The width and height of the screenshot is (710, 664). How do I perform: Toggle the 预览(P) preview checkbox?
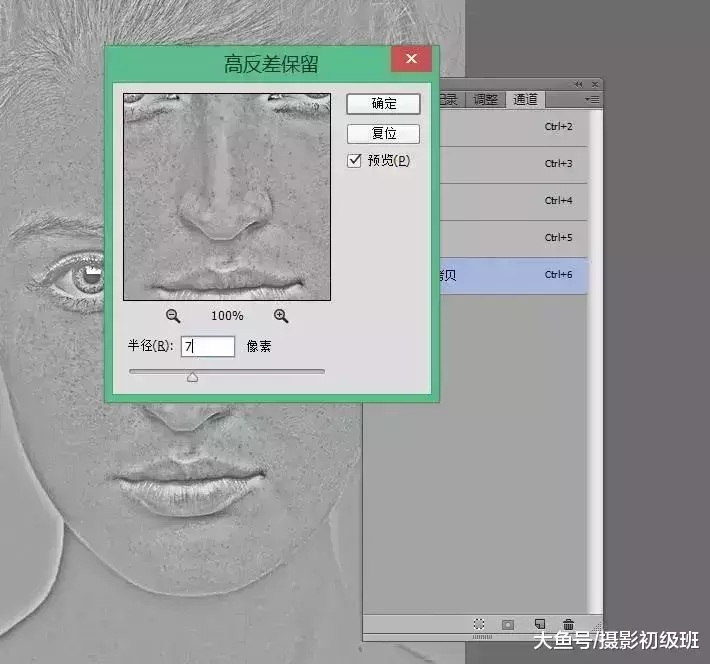(x=354, y=160)
